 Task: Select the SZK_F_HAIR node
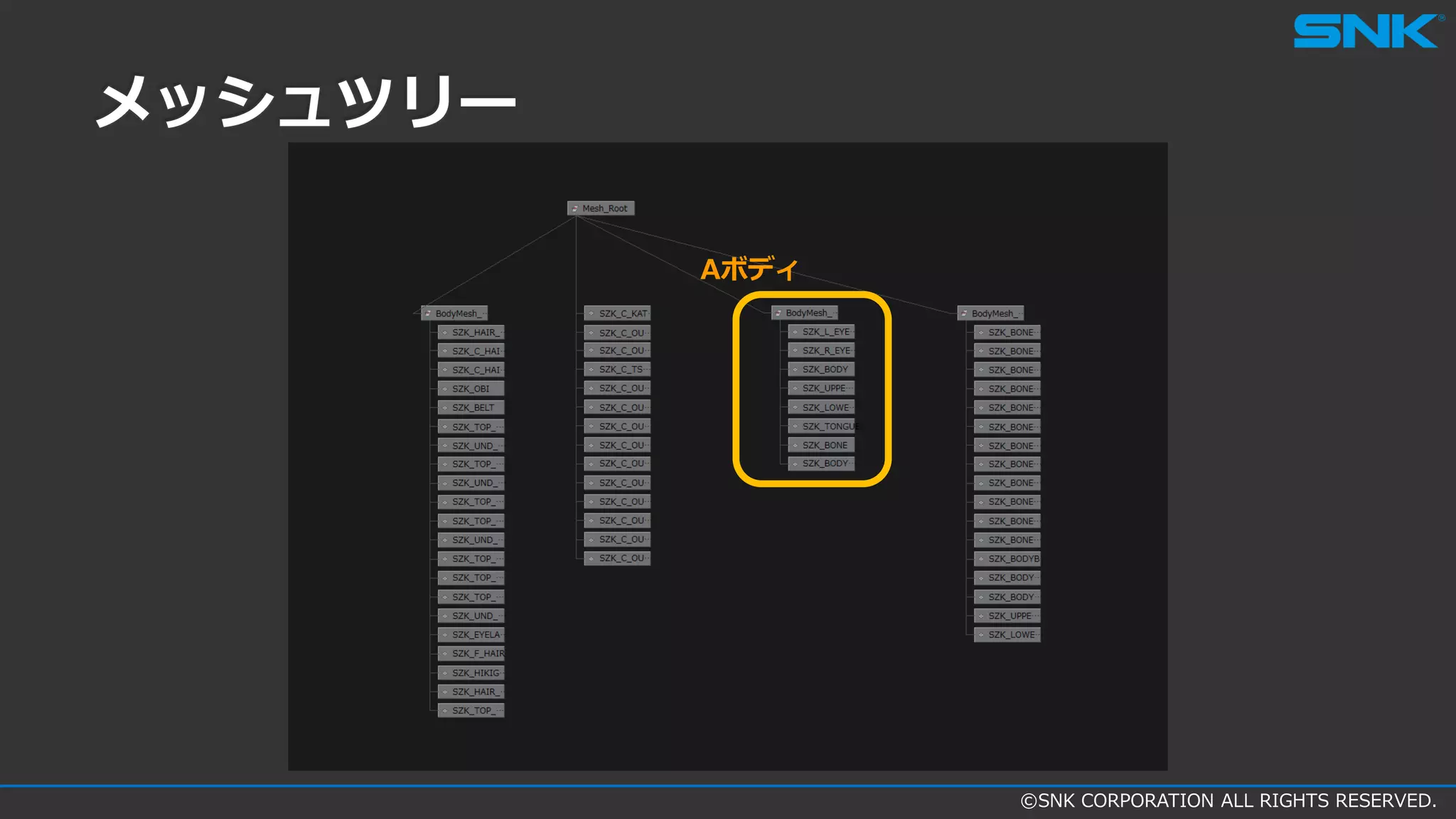point(471,653)
